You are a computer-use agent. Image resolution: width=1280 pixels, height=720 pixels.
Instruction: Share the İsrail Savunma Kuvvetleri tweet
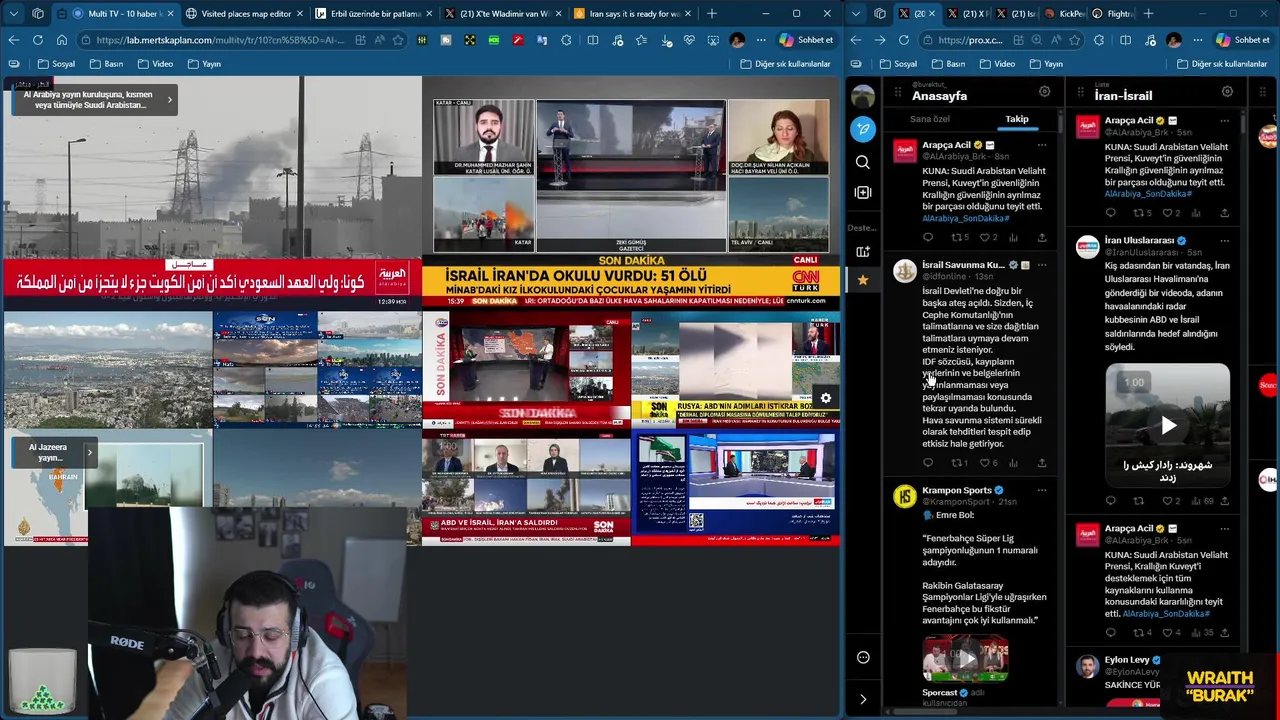click(x=1041, y=463)
